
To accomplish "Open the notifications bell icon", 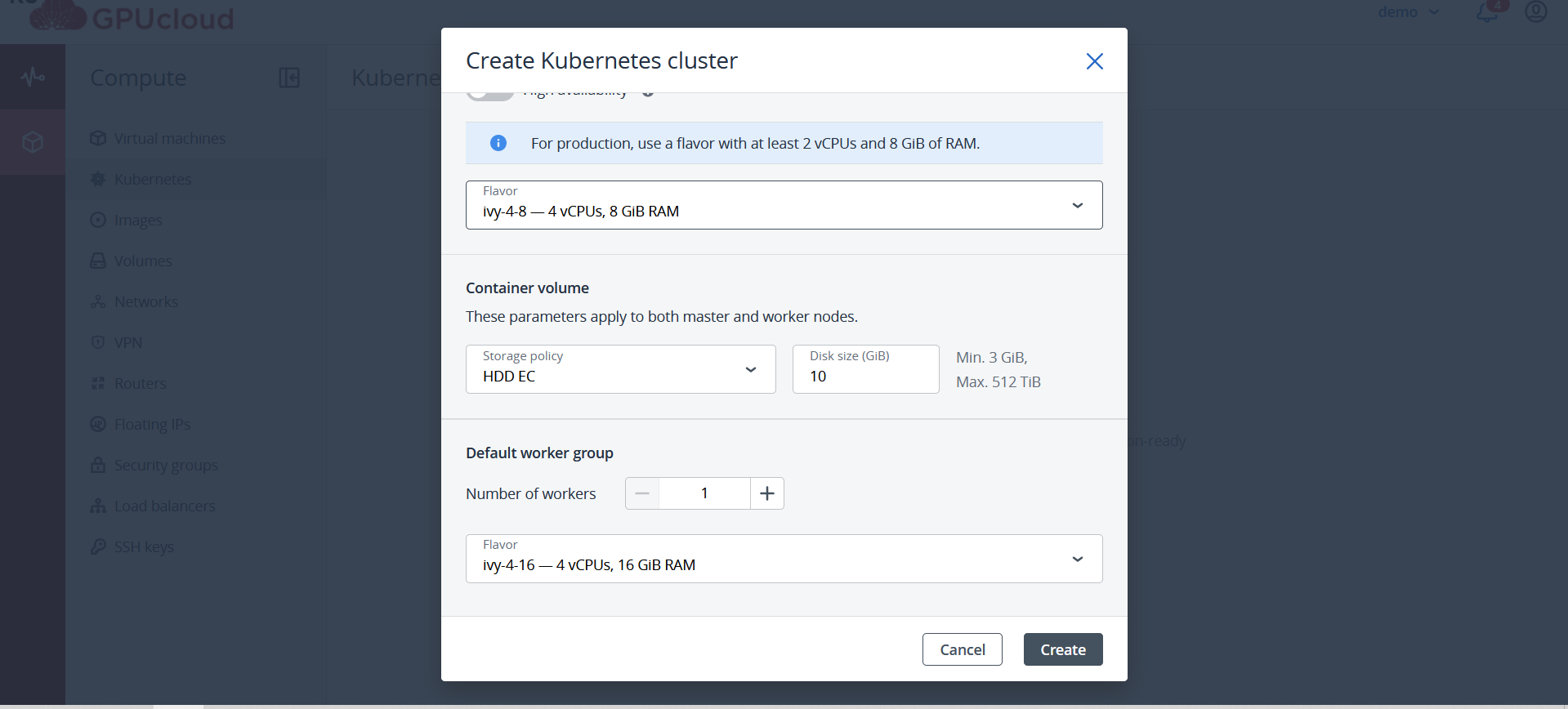I will click(1488, 12).
